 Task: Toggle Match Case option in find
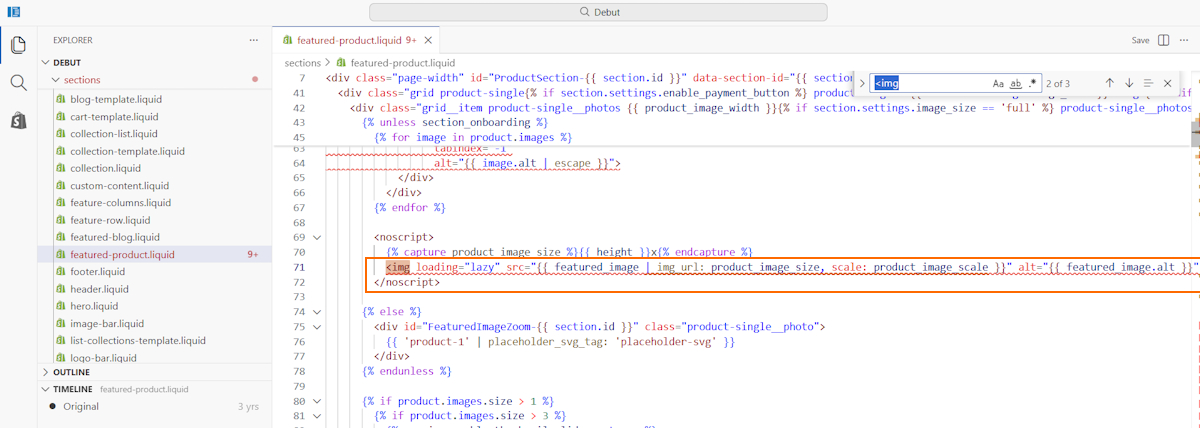(998, 83)
